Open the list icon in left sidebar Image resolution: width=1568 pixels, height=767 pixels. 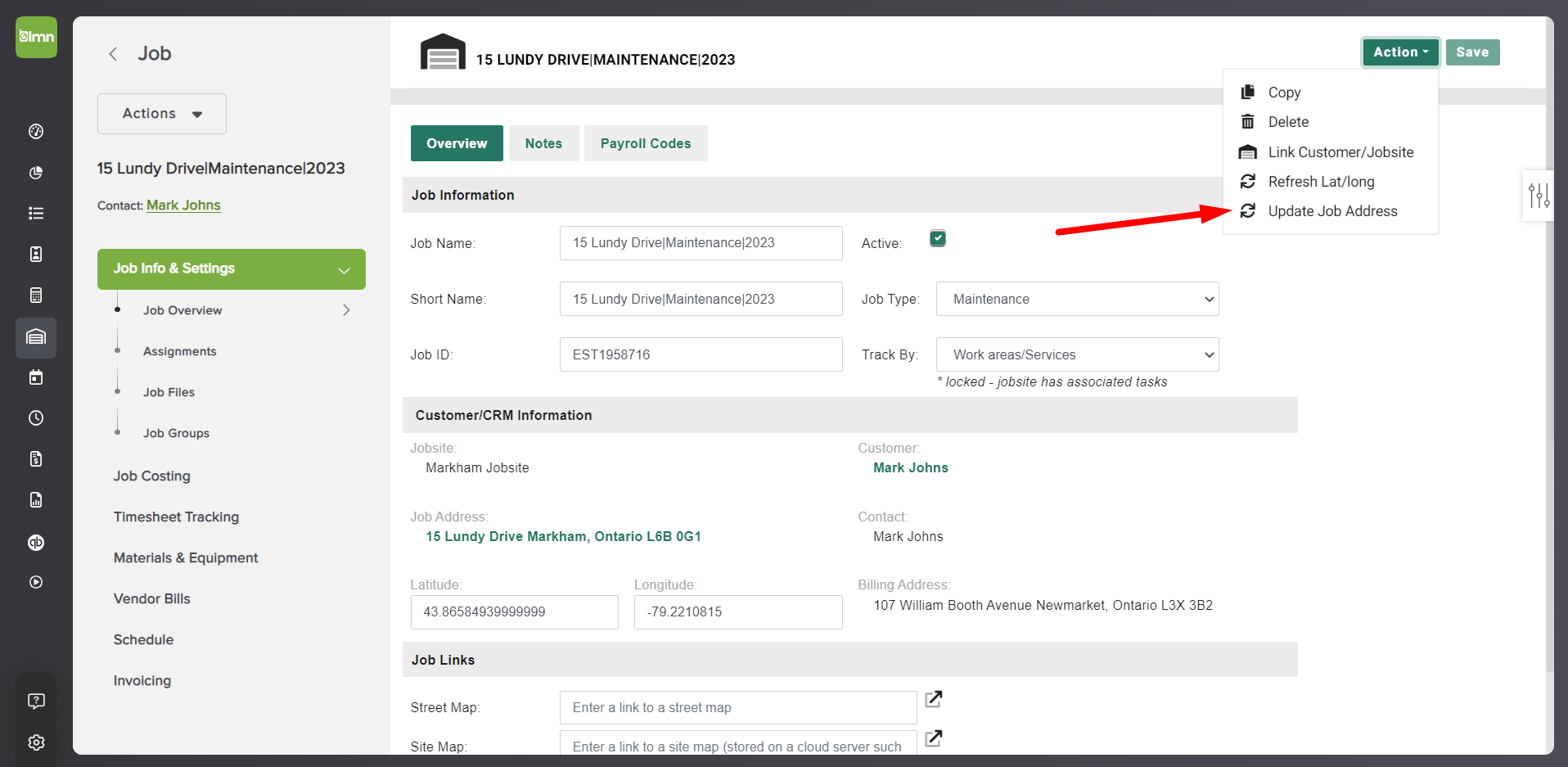pyautogui.click(x=36, y=214)
